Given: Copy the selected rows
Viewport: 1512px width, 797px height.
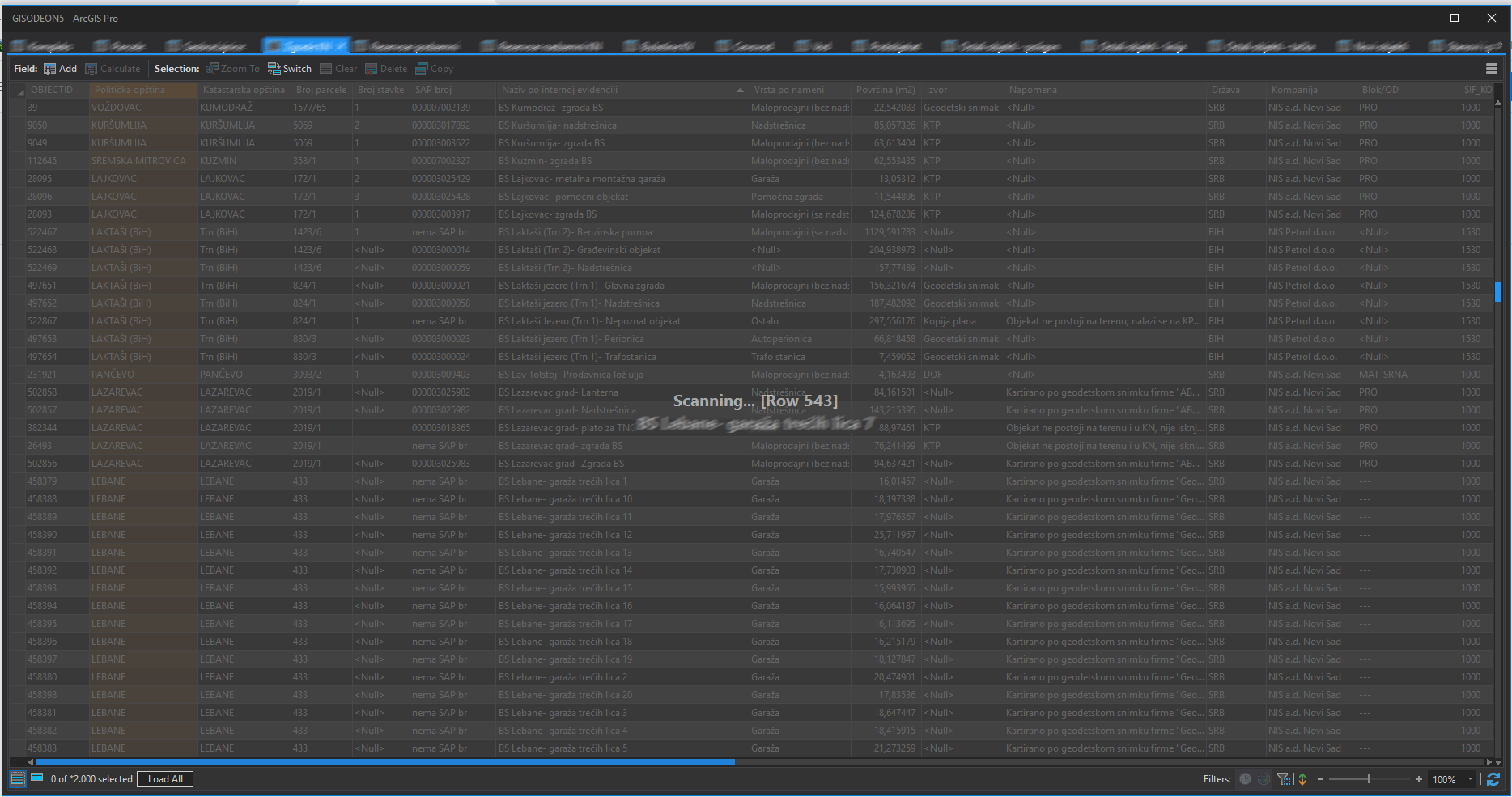Looking at the screenshot, I should click(x=434, y=69).
